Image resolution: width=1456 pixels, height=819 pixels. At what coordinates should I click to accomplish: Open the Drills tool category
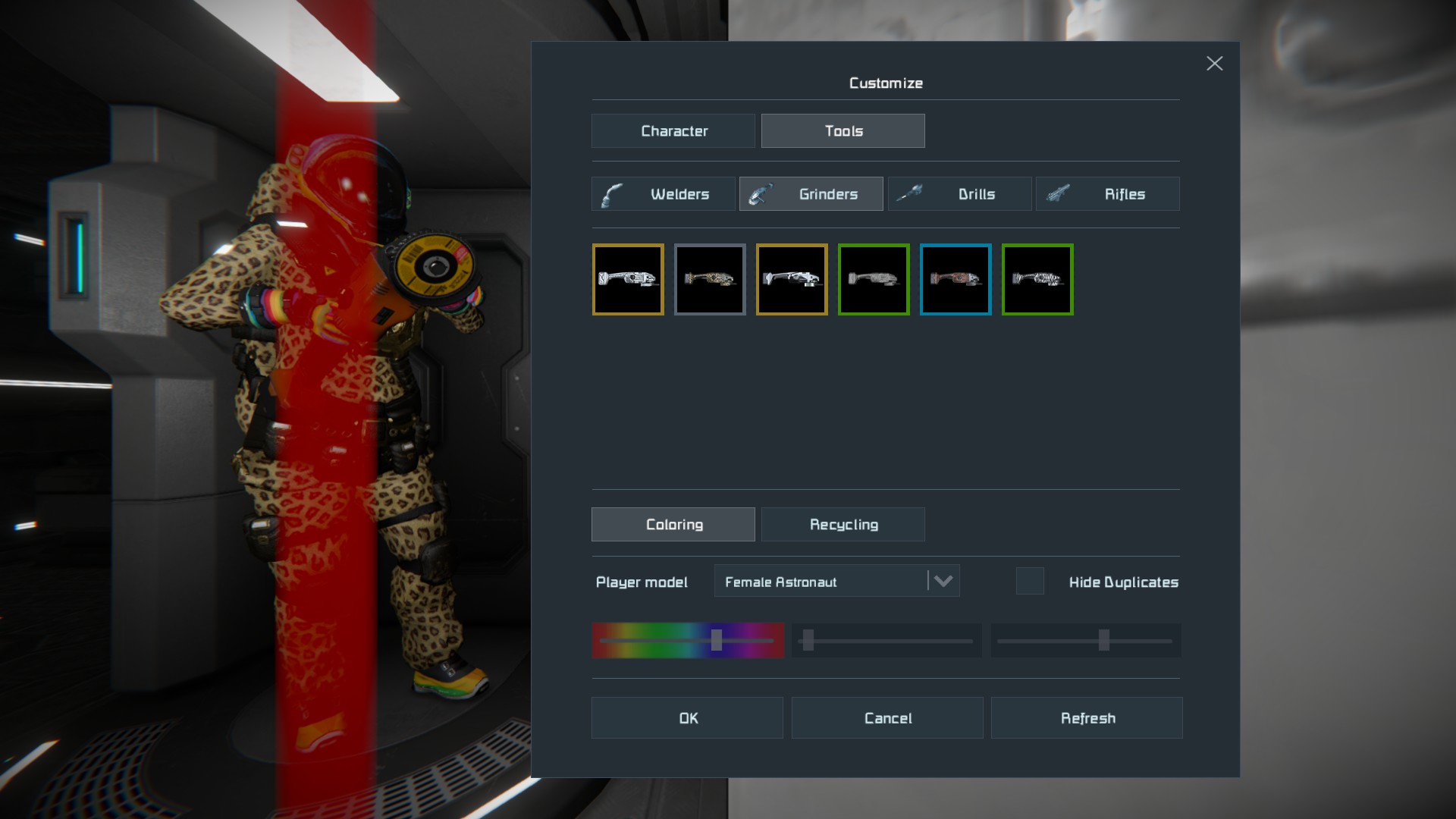tap(959, 194)
